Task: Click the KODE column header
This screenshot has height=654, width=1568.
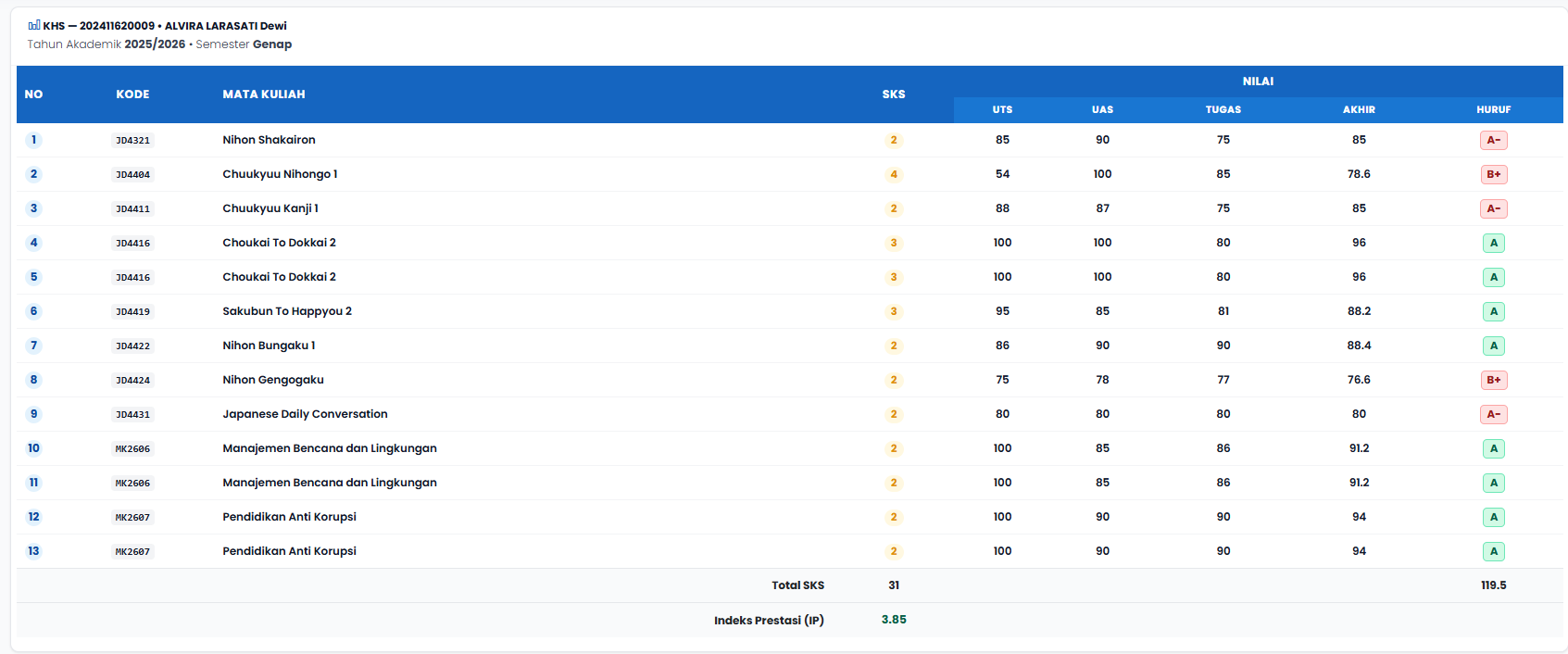Action: point(132,94)
